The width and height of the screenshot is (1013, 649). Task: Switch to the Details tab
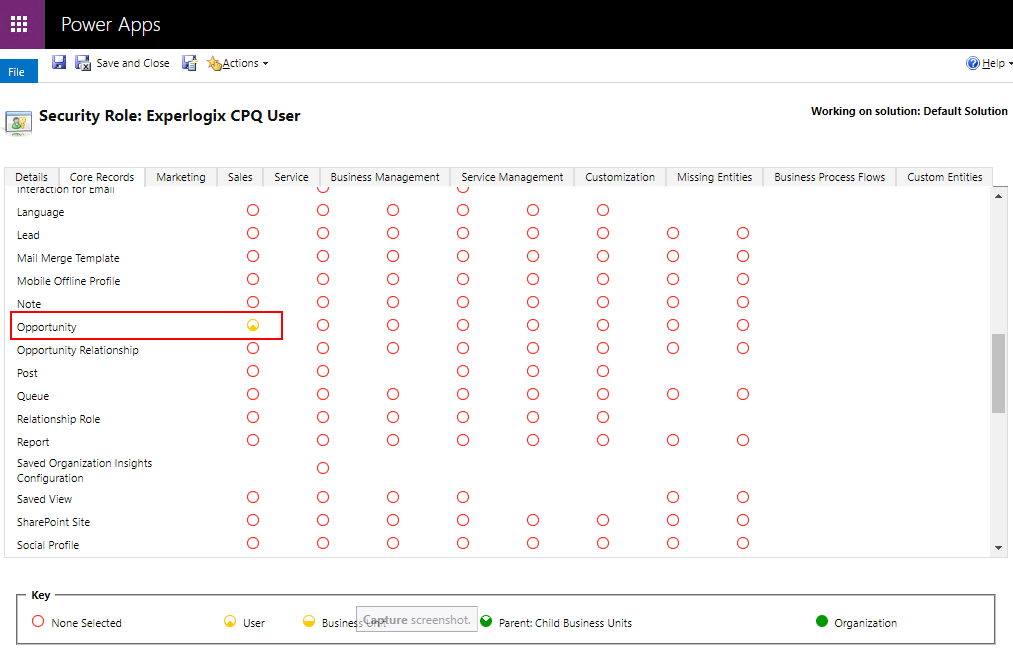[x=32, y=177]
